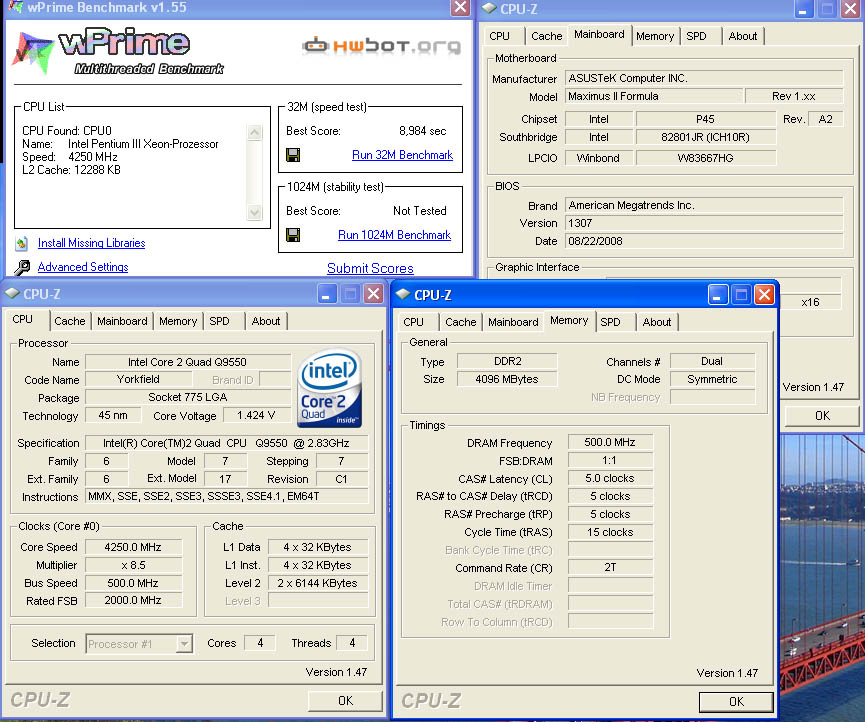
Task: Click the Core Speed 4250.0 MHz field
Action: pos(133,547)
